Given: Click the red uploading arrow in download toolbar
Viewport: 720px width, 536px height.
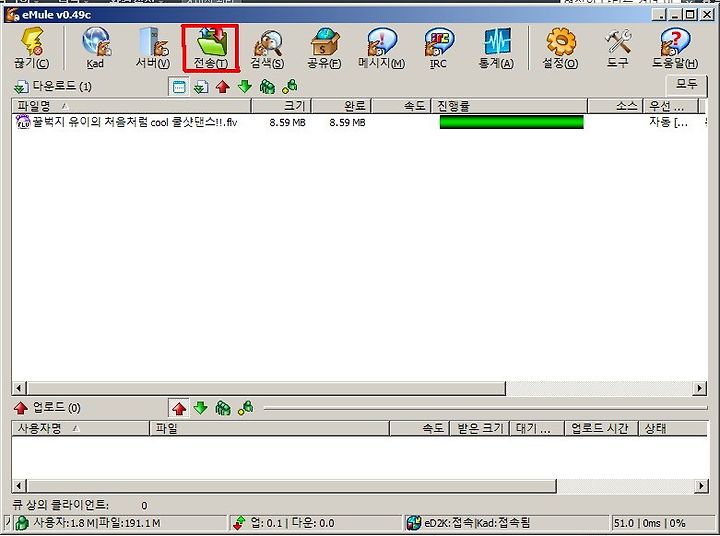Looking at the screenshot, I should tap(223, 86).
